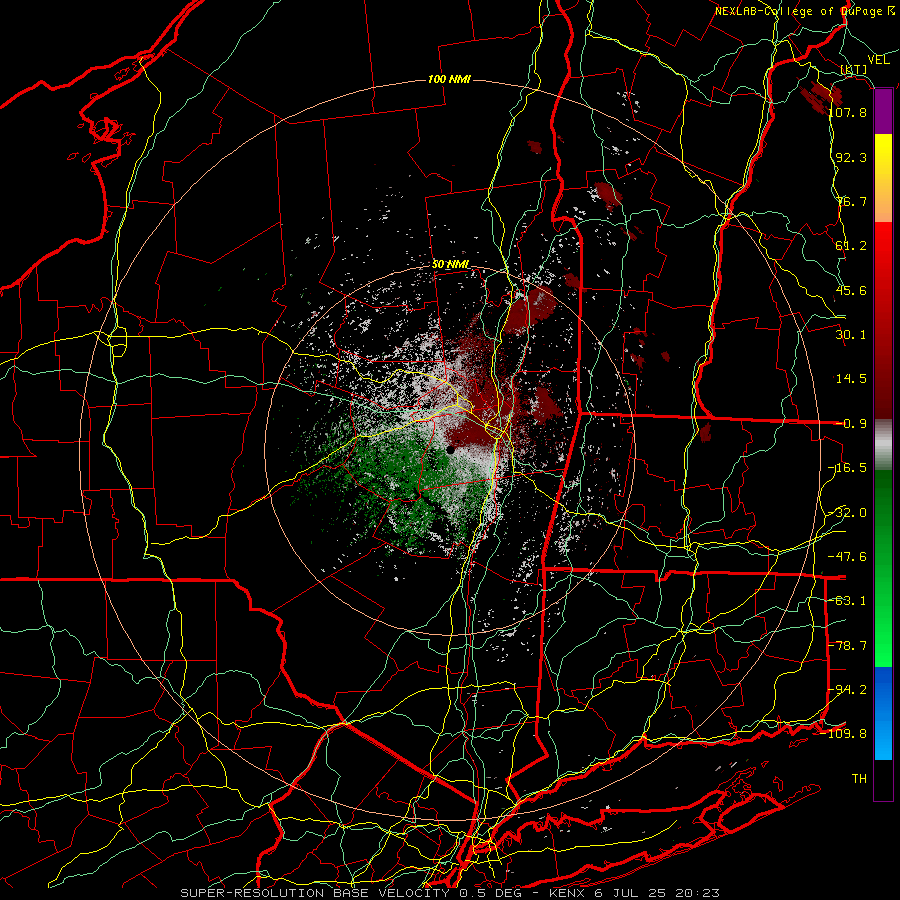Click the gray near-zero segment of the color bar
The image size is (900, 900).
(883, 445)
